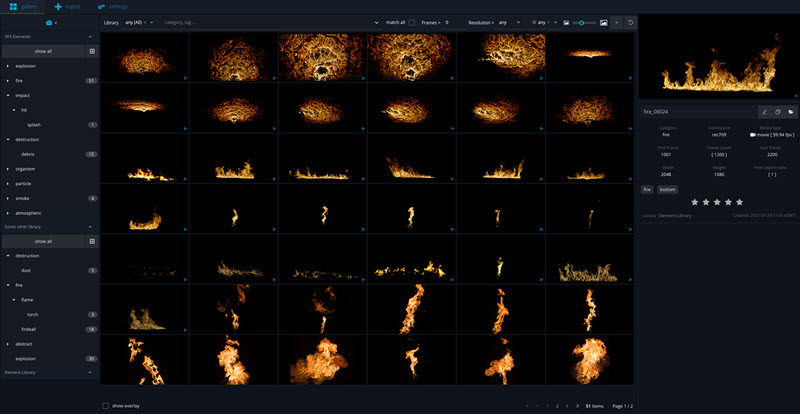
Task: Expand the explosion tree node in VFX Elements
Action: coord(8,66)
